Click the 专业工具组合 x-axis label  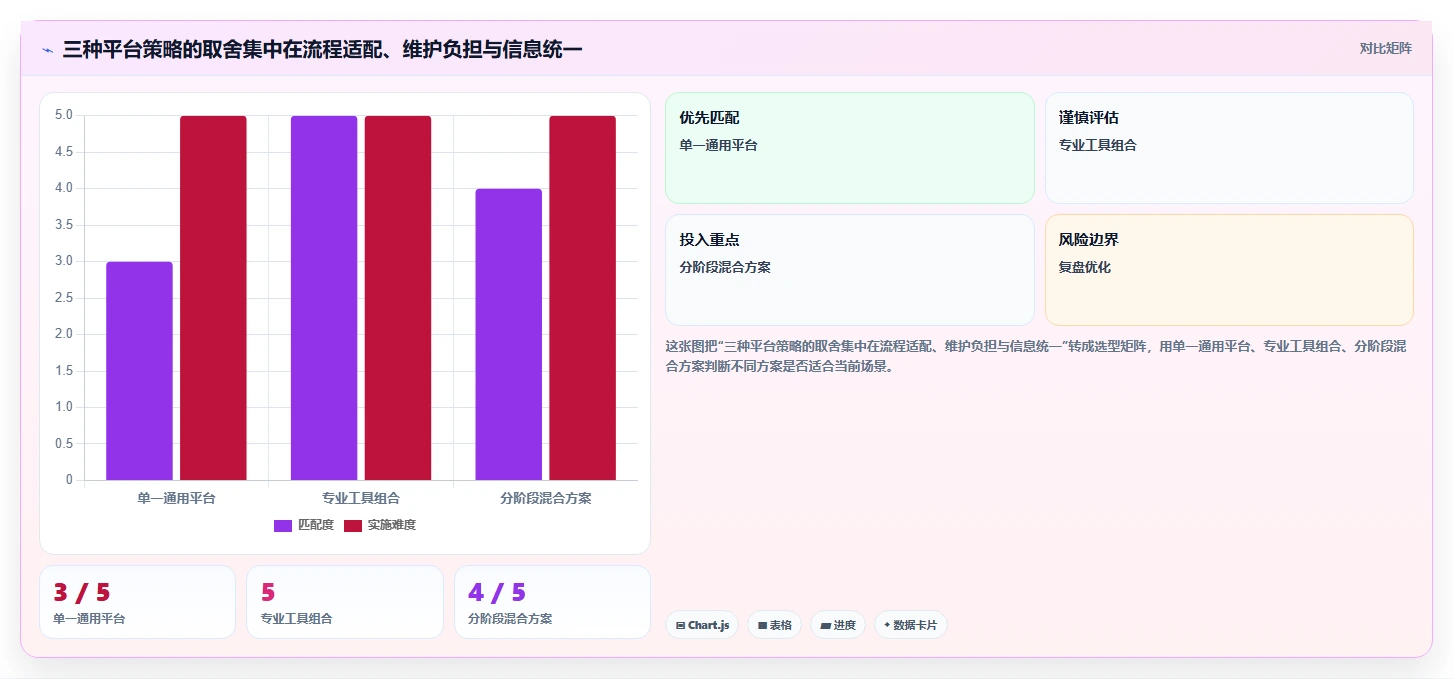coord(361,498)
